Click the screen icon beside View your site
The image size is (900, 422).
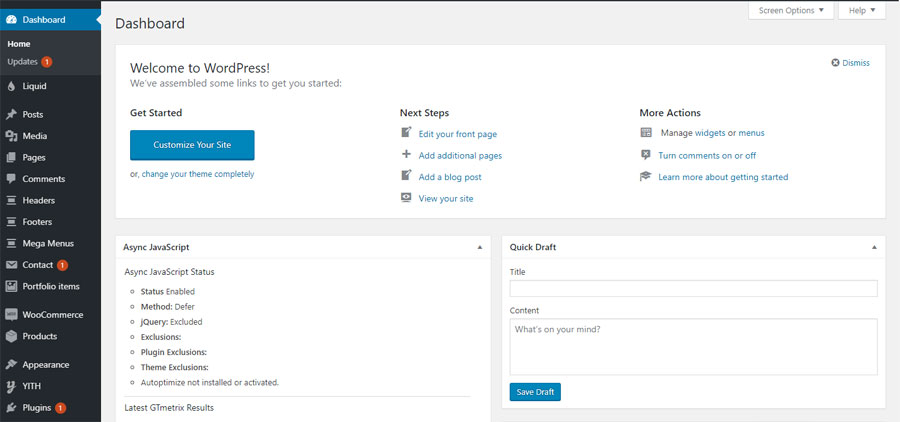406,198
